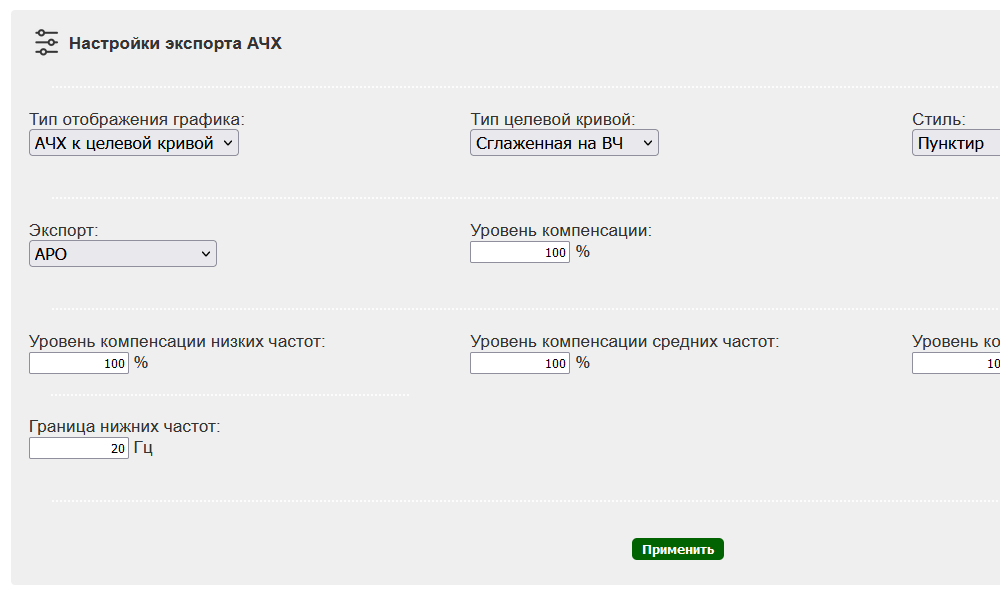The height and width of the screenshot is (595, 1000).
Task: Click the low-frequency boundary Hz input field
Action: tap(79, 449)
